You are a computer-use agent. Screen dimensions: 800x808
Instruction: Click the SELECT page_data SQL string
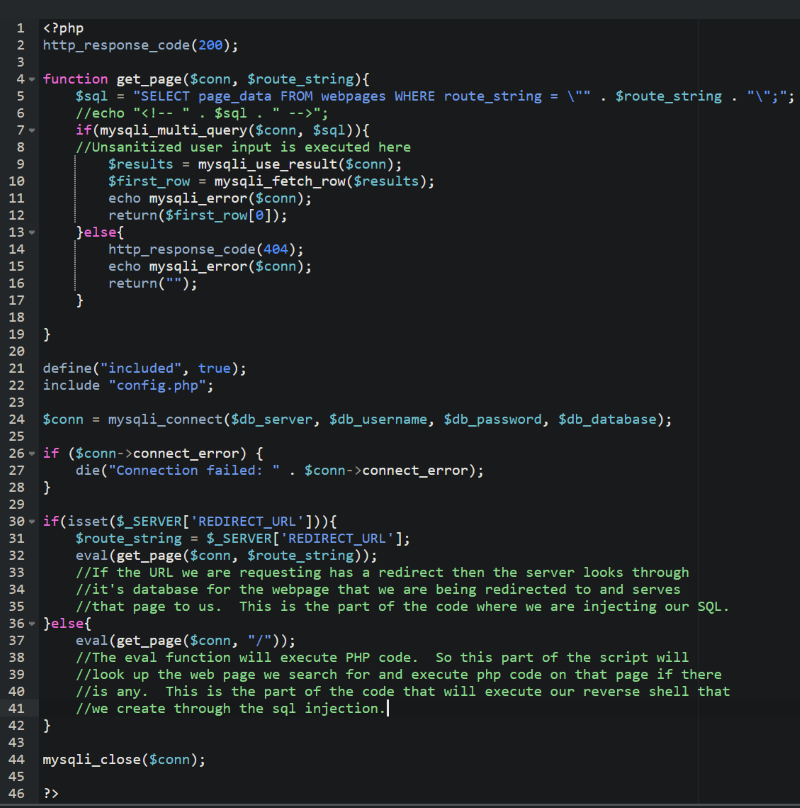(x=362, y=96)
